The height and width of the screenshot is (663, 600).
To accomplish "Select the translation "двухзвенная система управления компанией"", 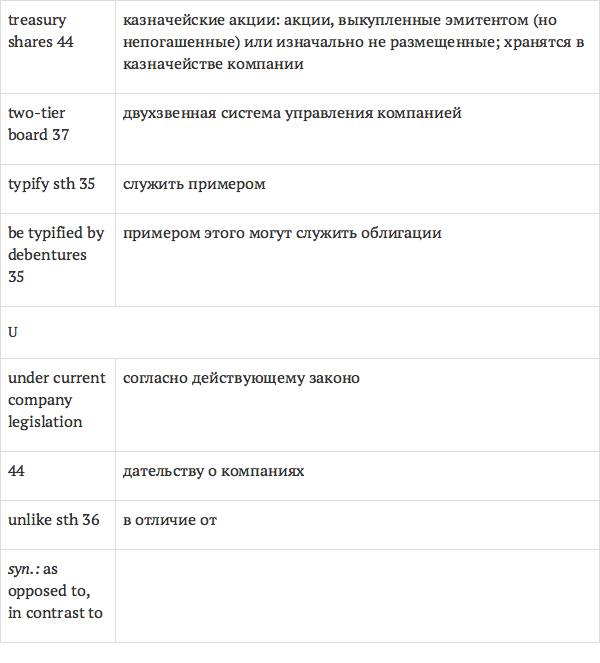I will [292, 113].
